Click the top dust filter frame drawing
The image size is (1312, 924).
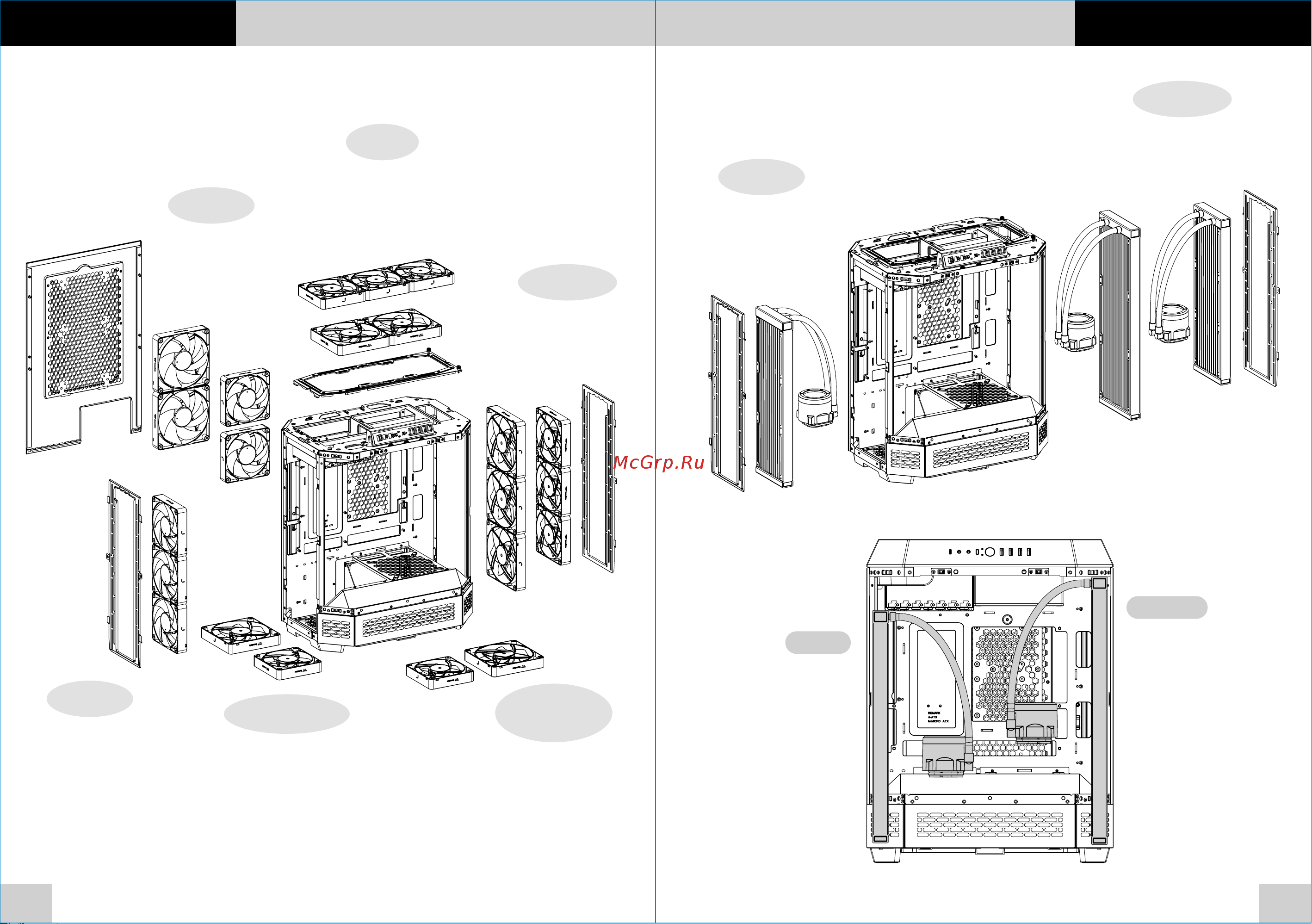click(377, 372)
